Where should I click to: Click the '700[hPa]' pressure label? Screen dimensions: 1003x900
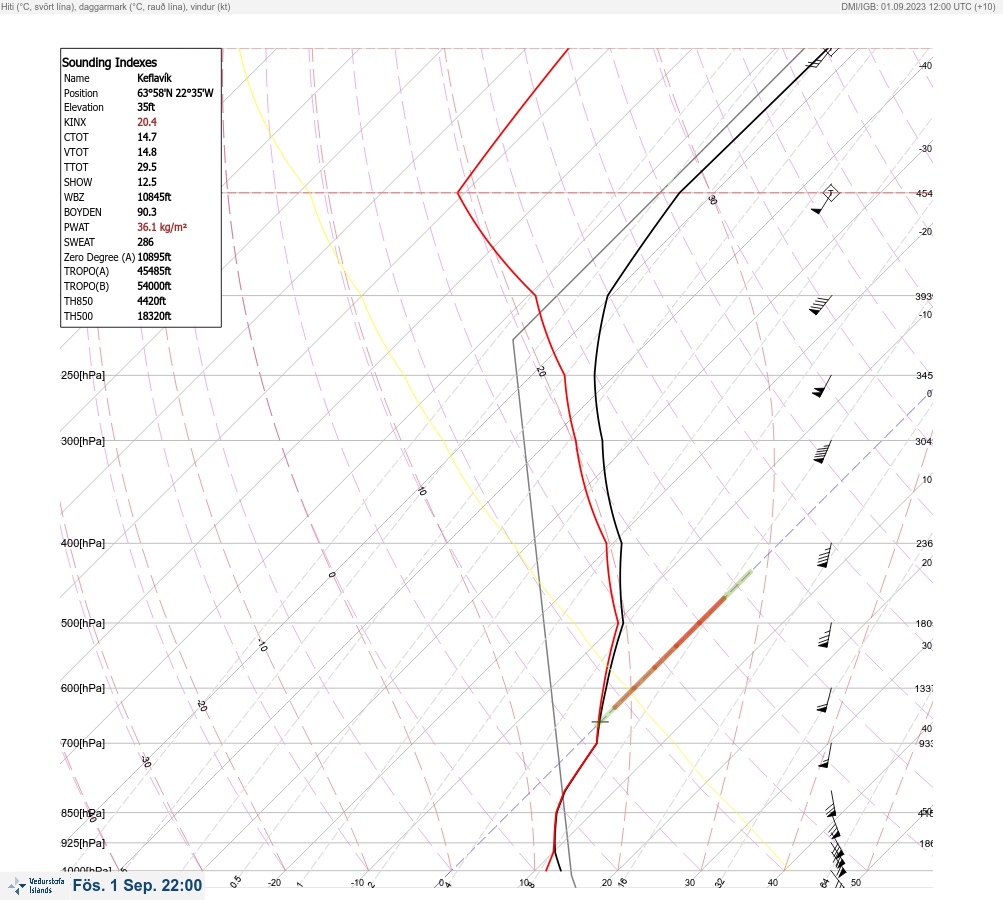[x=83, y=743]
